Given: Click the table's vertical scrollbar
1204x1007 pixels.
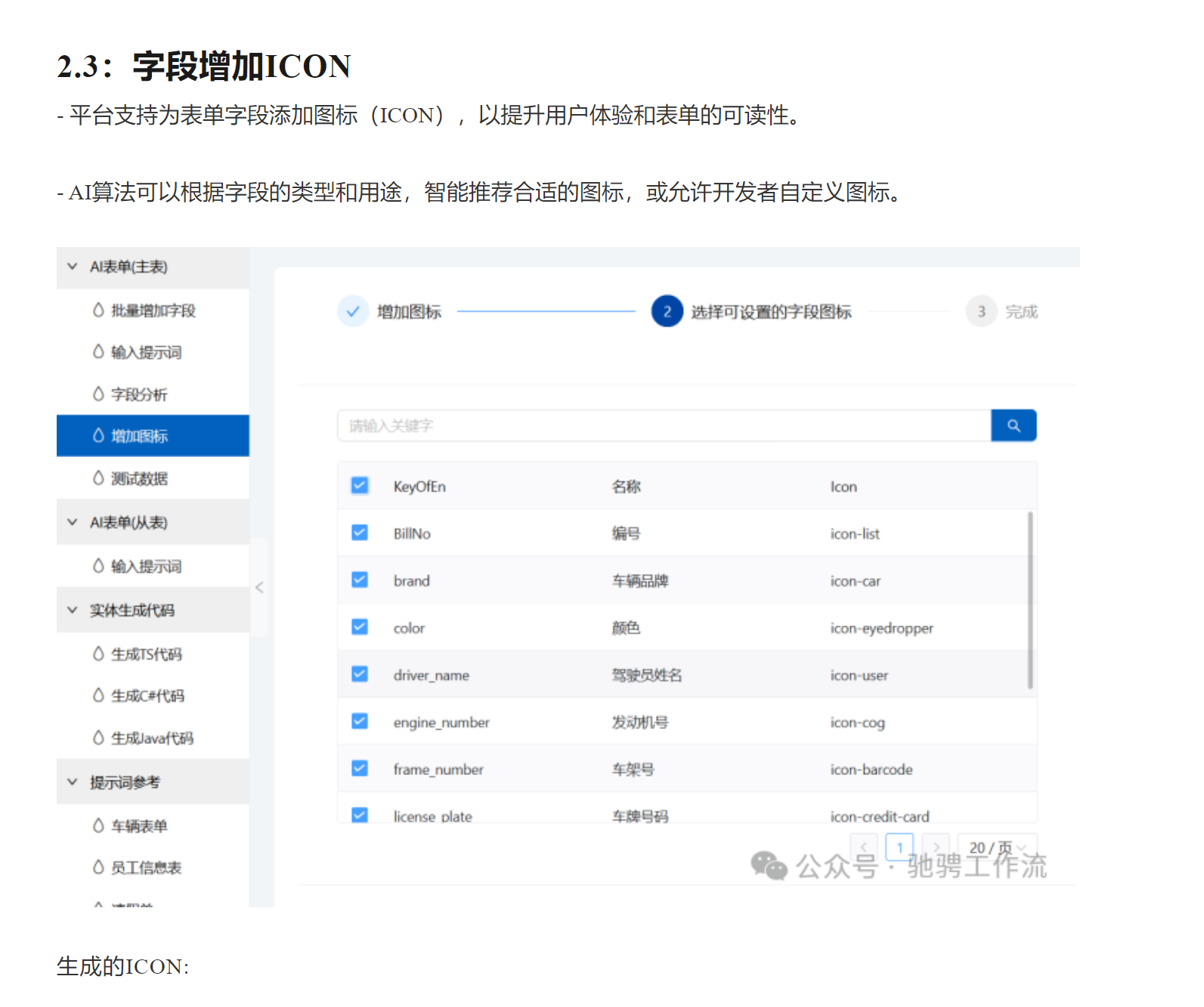Looking at the screenshot, I should (1029, 600).
